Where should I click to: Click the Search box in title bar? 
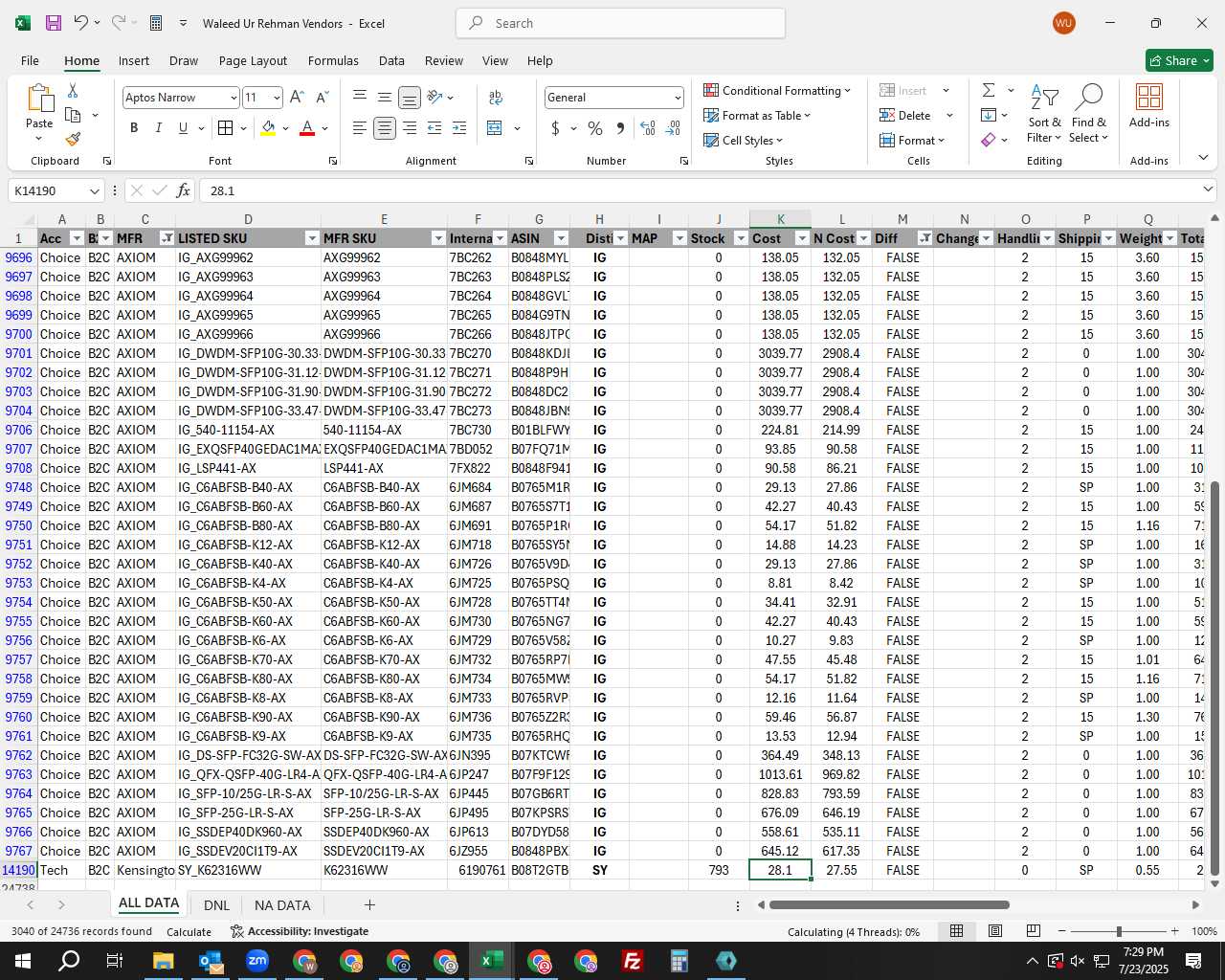point(621,23)
